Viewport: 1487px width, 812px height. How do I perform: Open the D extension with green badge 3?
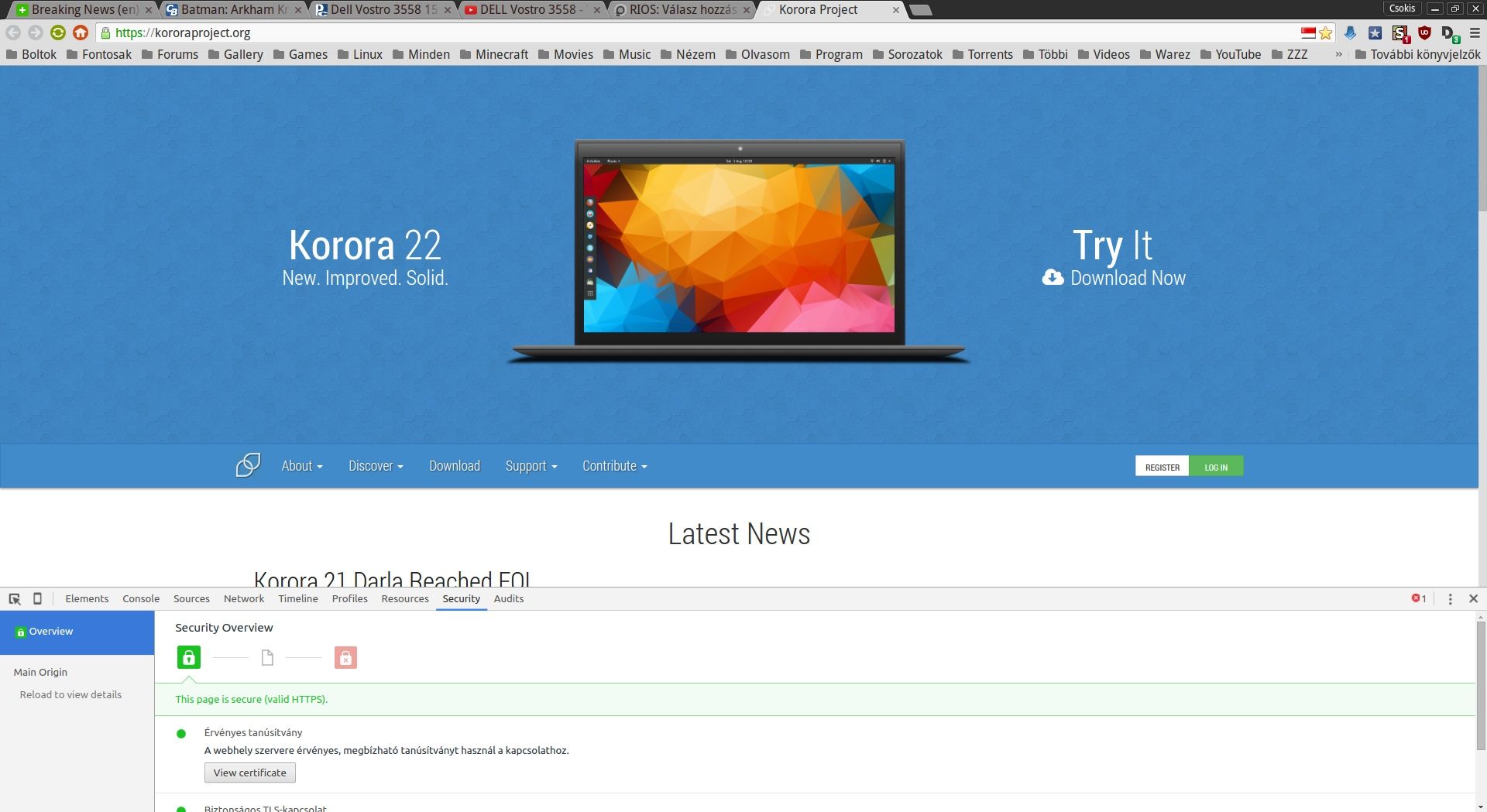pos(1450,33)
